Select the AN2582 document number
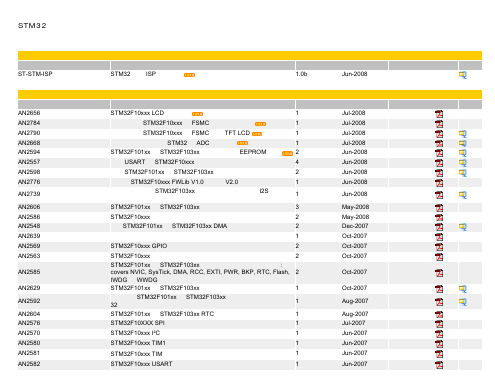 (x=29, y=364)
